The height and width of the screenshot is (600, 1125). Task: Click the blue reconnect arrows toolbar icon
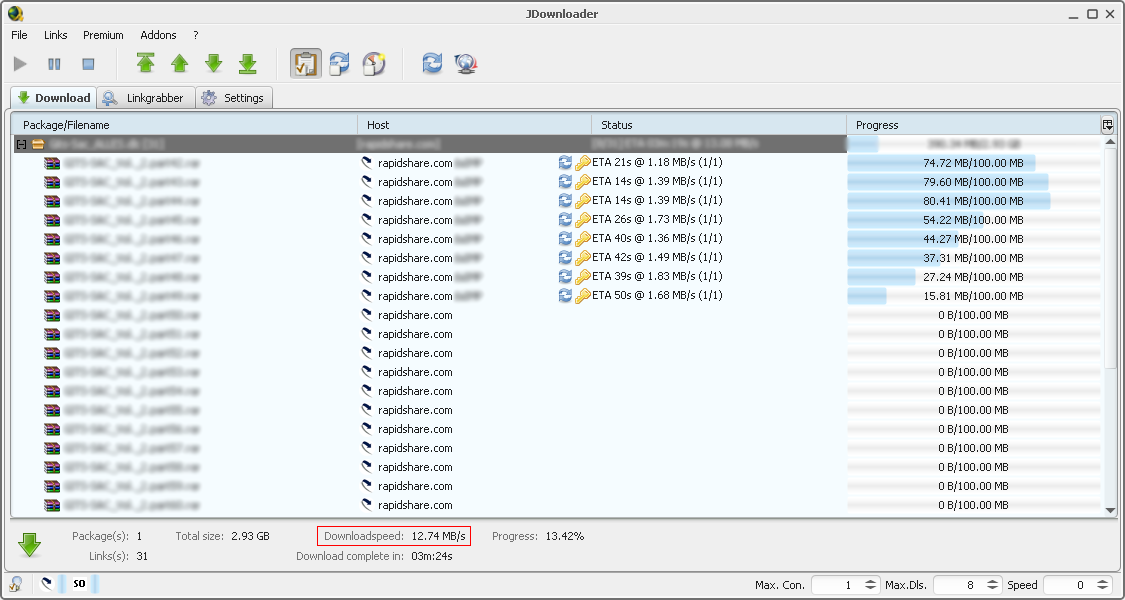tap(432, 64)
